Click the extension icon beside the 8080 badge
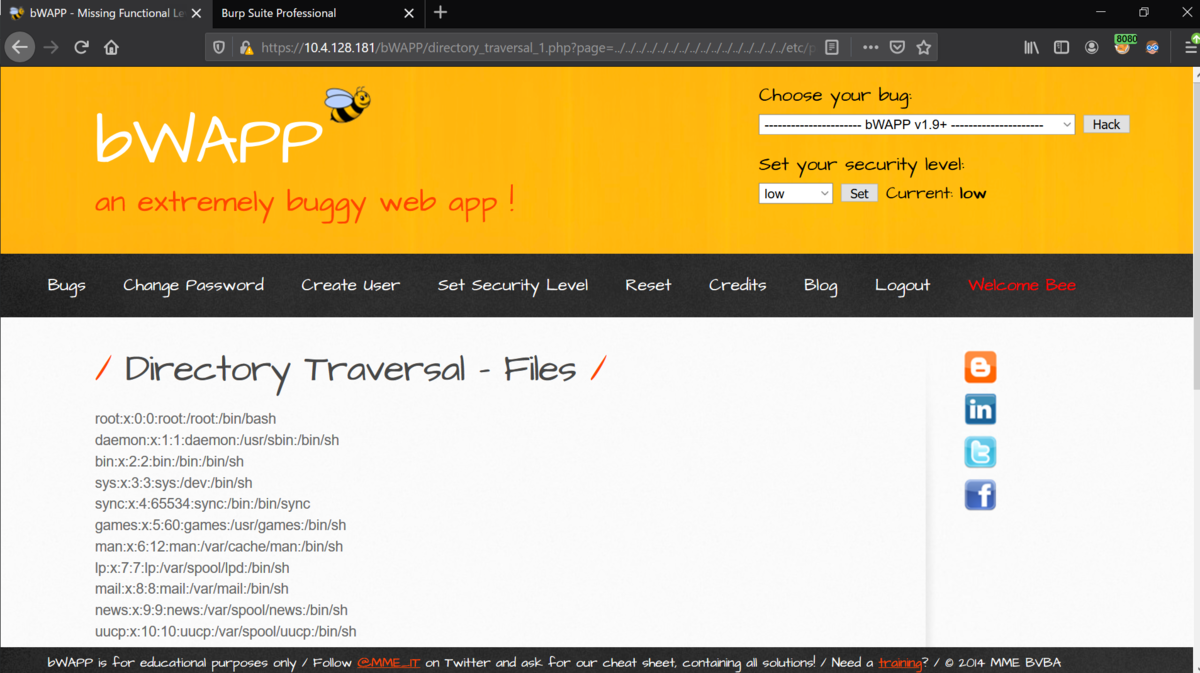The image size is (1200, 673). [1152, 47]
